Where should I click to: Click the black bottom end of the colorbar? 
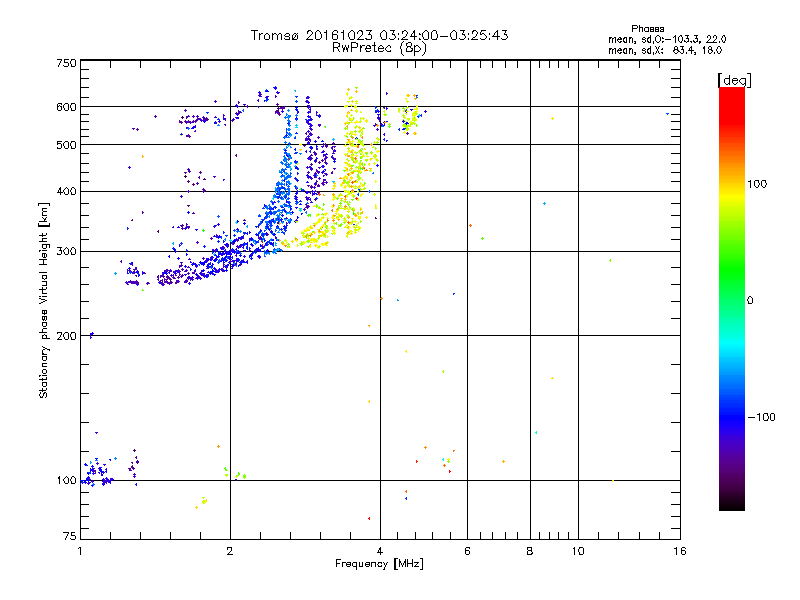click(x=731, y=505)
